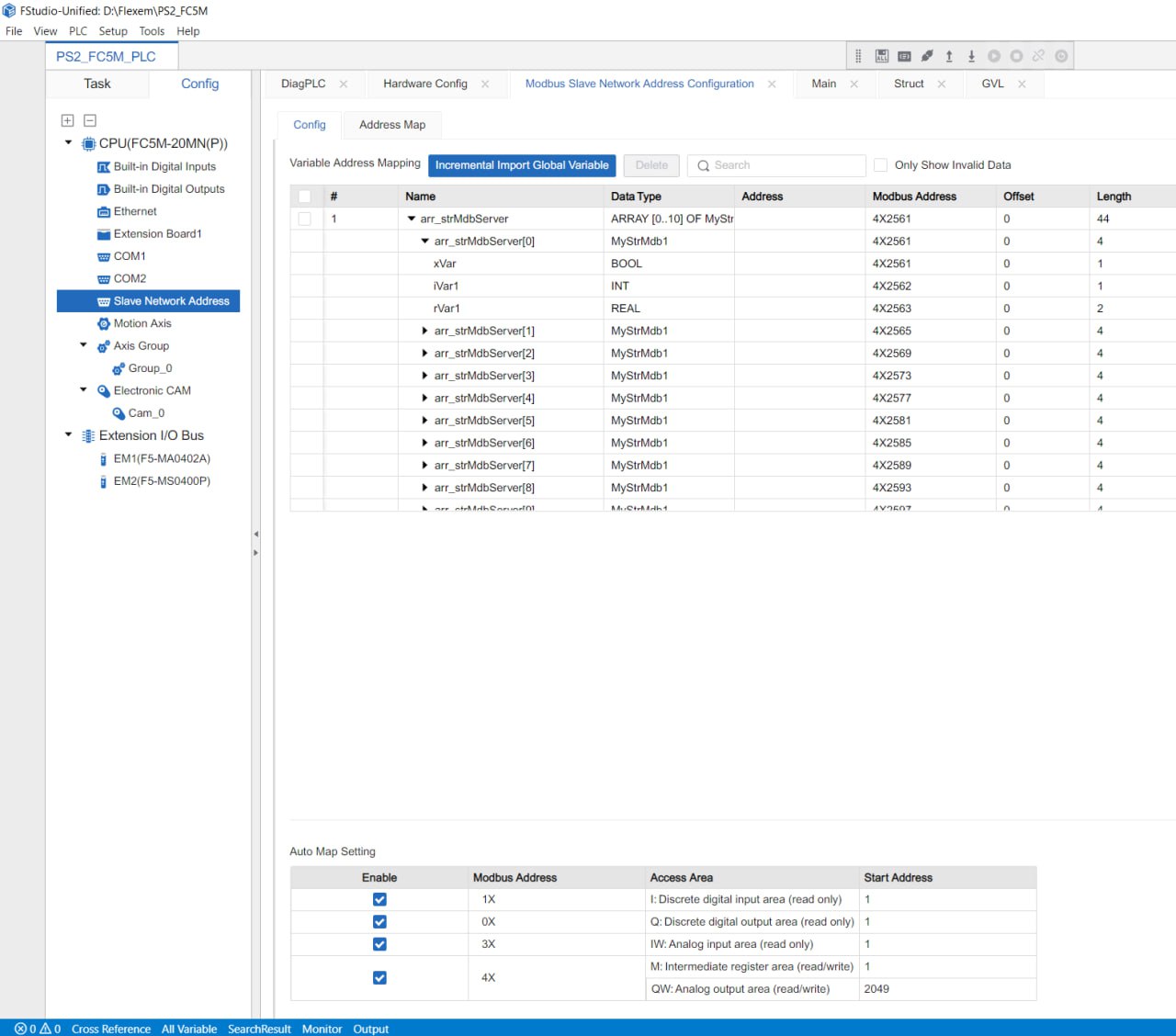Close the DiagPLC tab
This screenshot has height=1036, width=1176.
(x=344, y=84)
